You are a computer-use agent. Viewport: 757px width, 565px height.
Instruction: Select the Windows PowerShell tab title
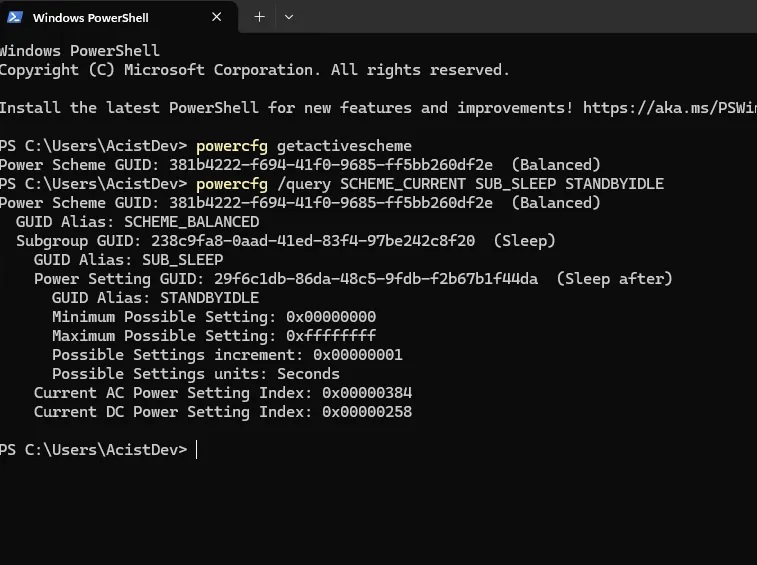(90, 18)
